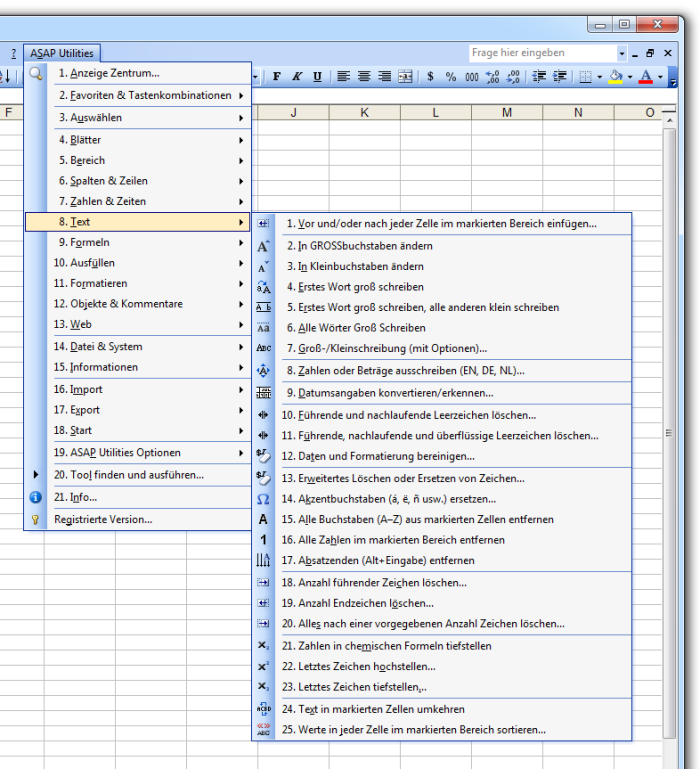Click the Frage hier eingeben help field

click(543, 53)
